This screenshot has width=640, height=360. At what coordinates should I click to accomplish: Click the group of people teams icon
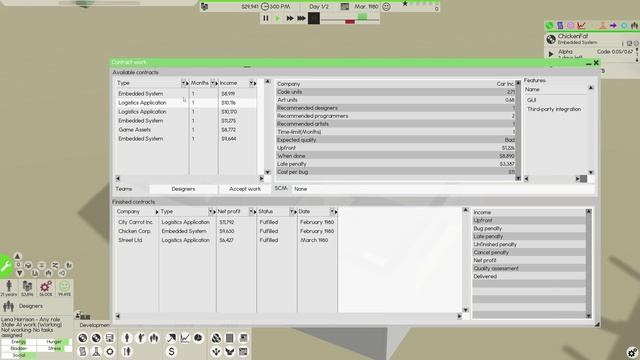[x=154, y=338]
